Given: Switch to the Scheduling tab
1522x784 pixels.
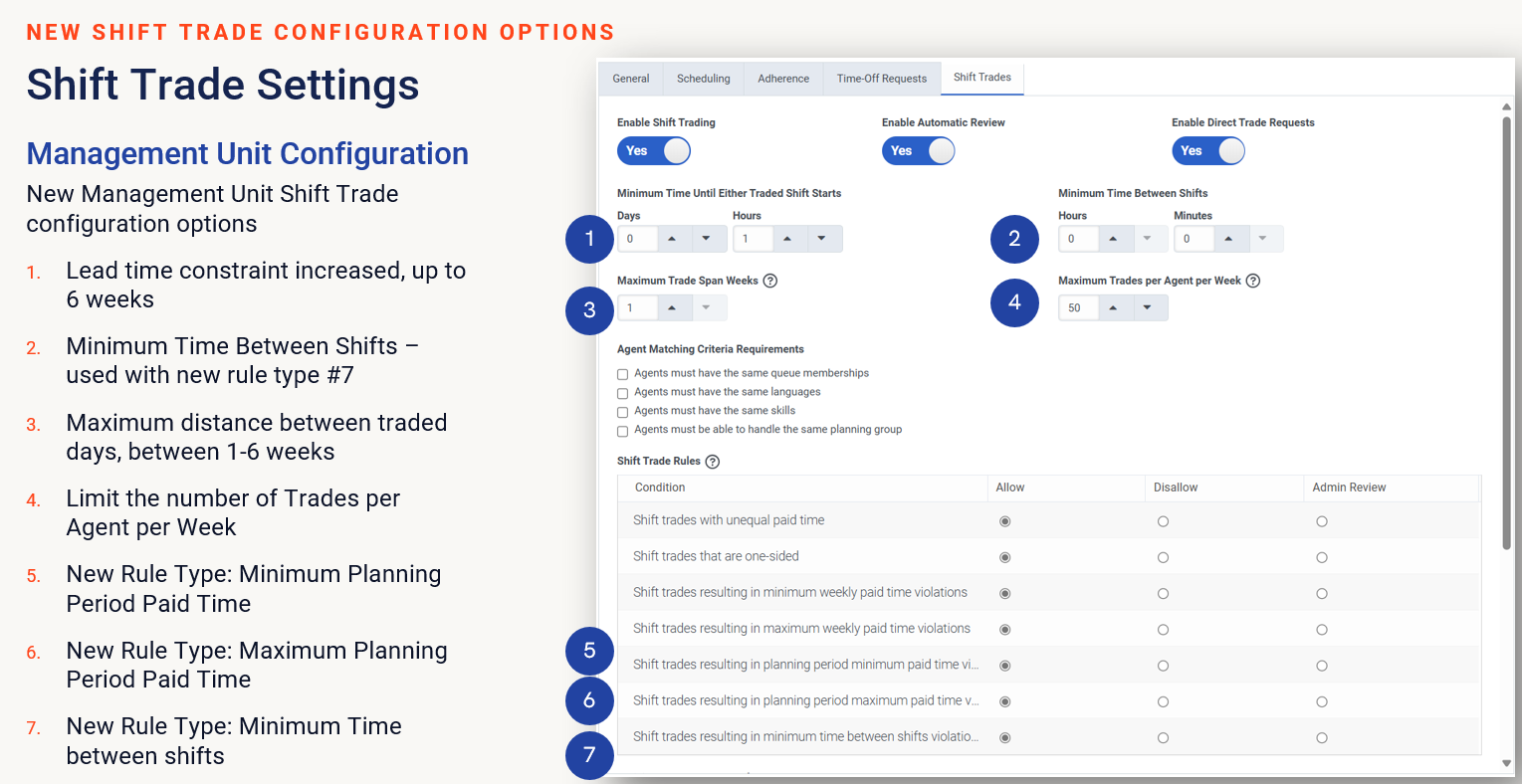Looking at the screenshot, I should point(704,79).
